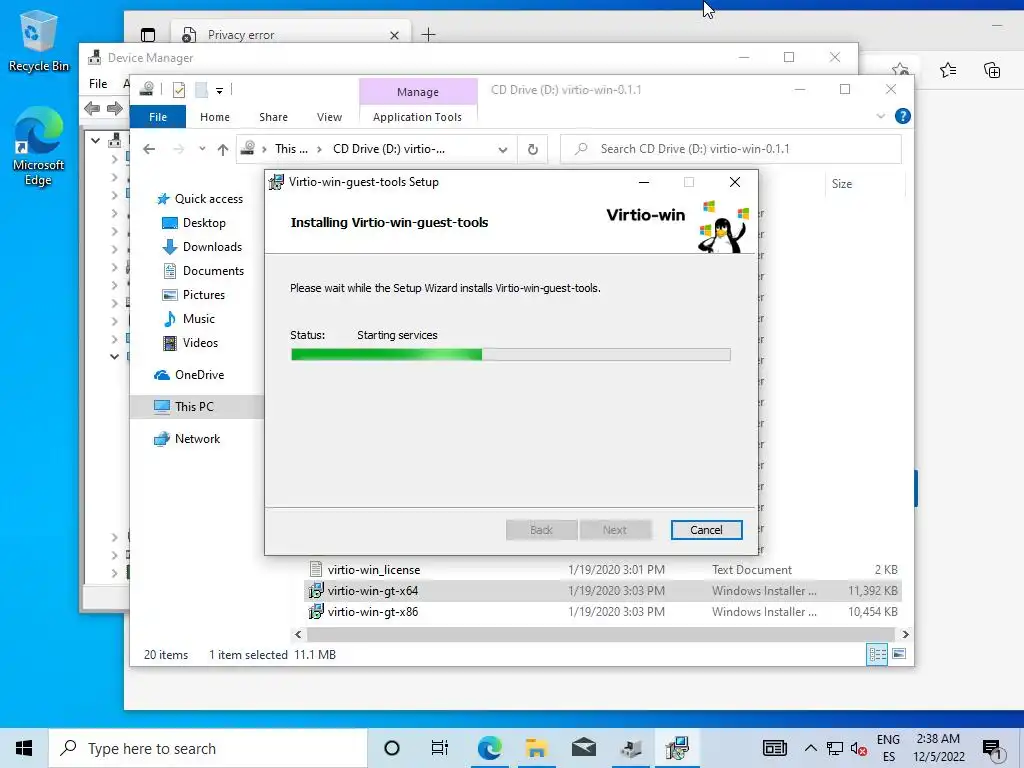The image size is (1024, 768).
Task: Select the virtio-win-gt-x64 installer file
Action: pyautogui.click(x=373, y=590)
